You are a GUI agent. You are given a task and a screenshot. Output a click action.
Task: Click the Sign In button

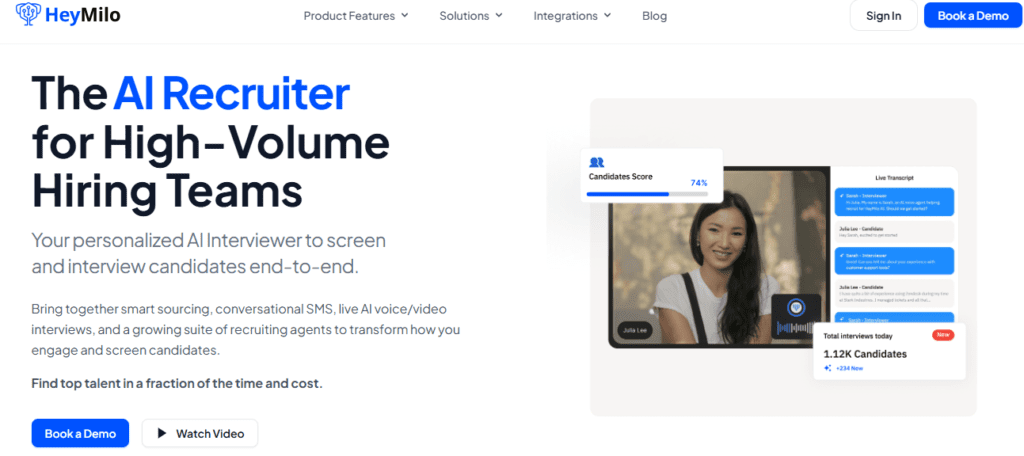(884, 16)
